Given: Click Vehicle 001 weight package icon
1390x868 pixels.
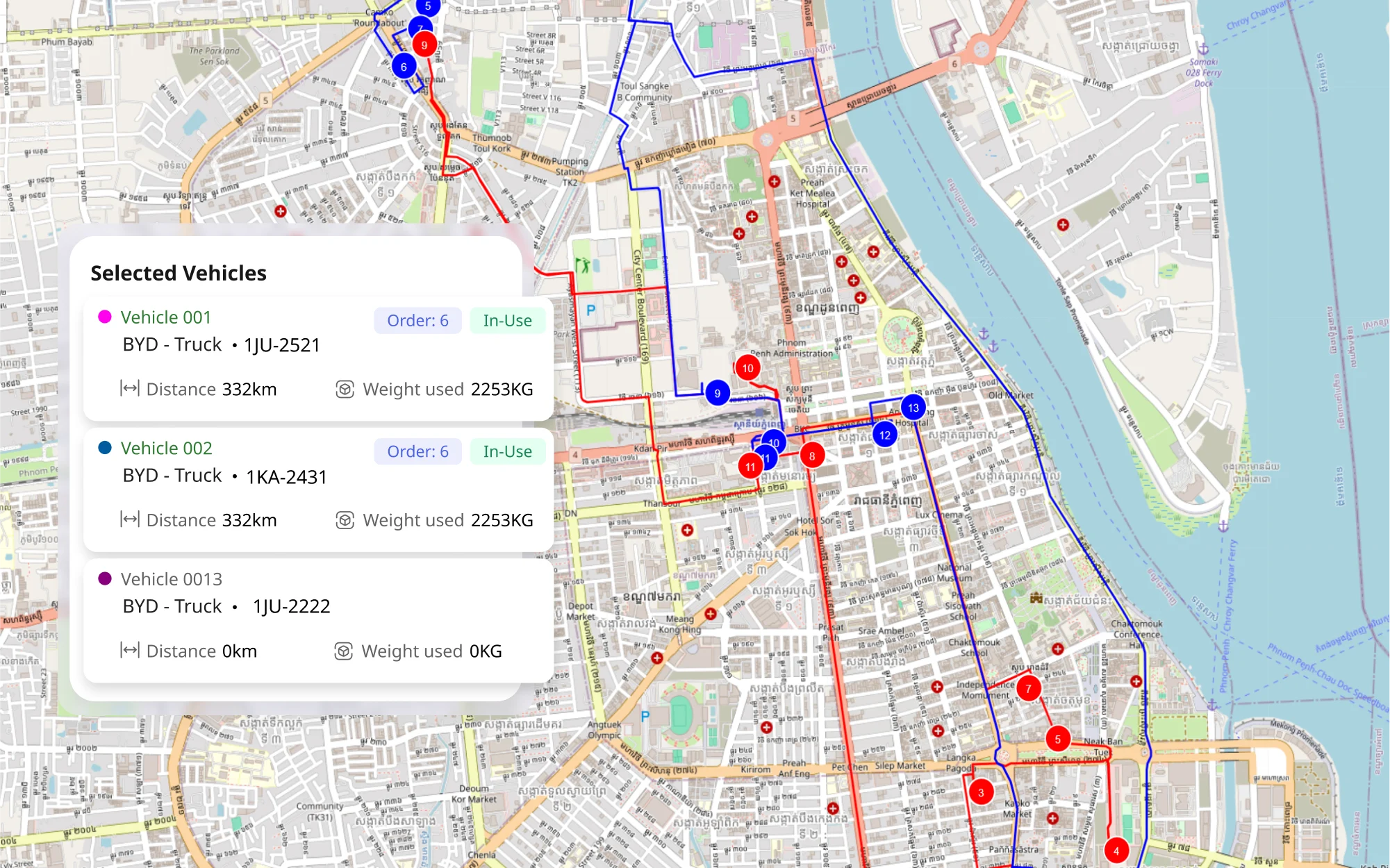Looking at the screenshot, I should pyautogui.click(x=345, y=389).
